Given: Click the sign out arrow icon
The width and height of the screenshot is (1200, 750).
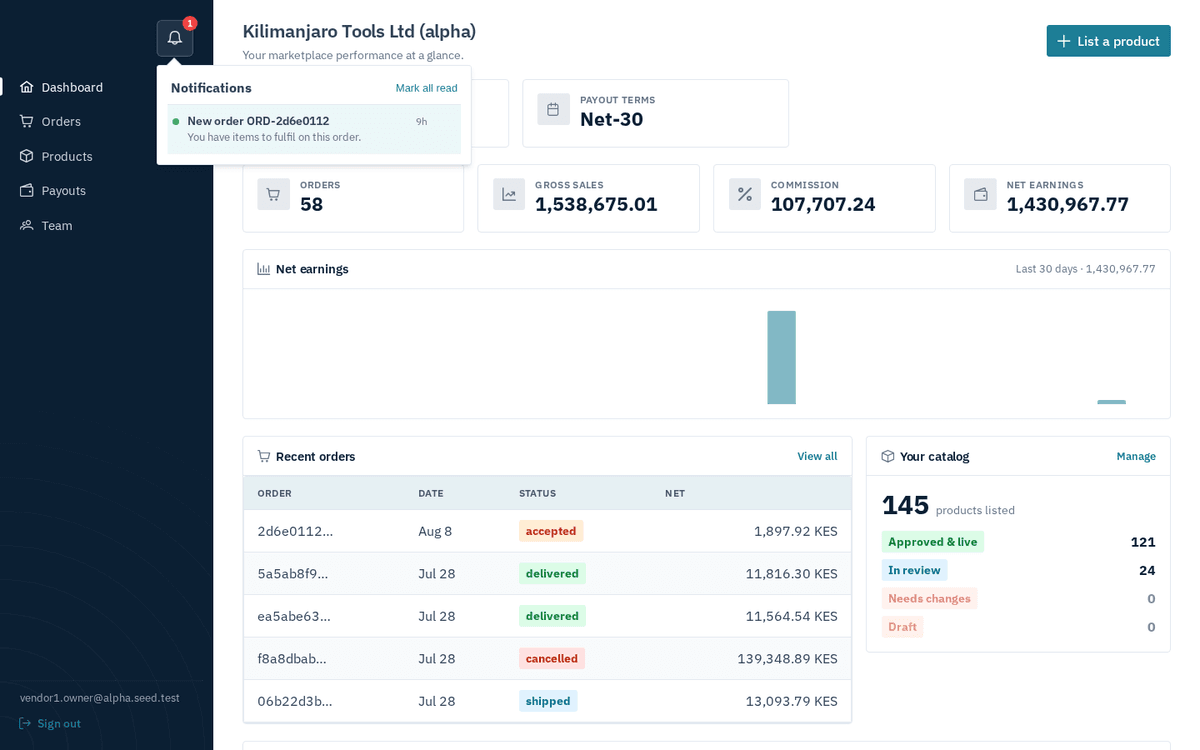Looking at the screenshot, I should point(25,723).
